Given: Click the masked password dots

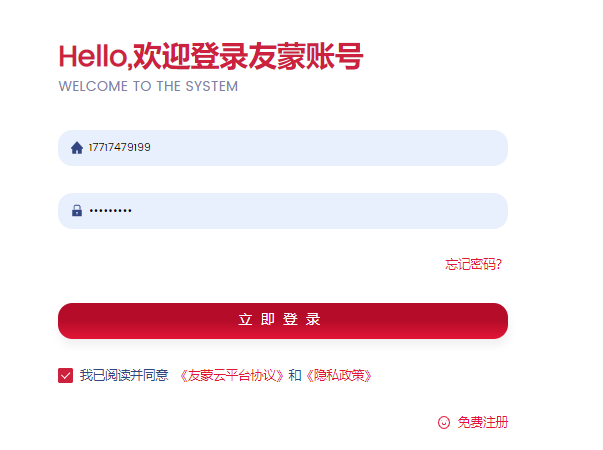Looking at the screenshot, I should [110, 210].
